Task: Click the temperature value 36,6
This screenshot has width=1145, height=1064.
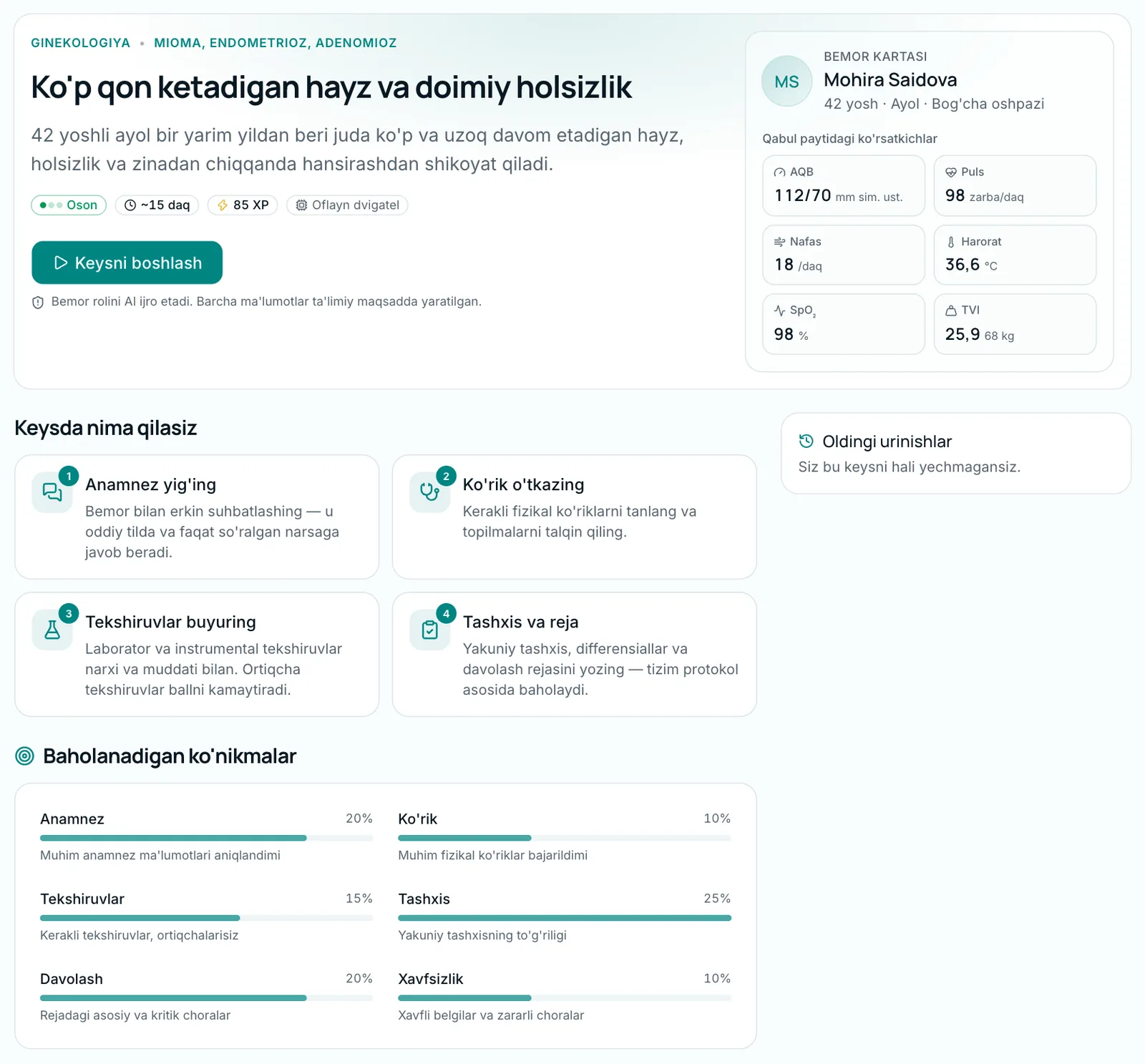Action: click(963, 265)
